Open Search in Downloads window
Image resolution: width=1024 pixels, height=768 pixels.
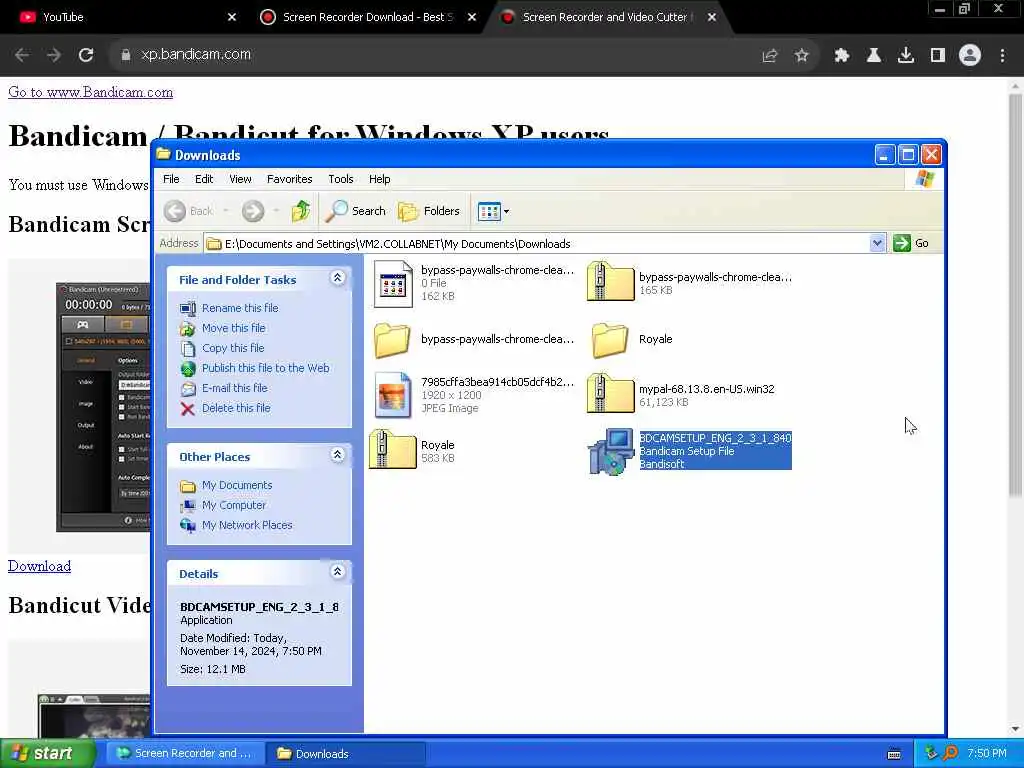pos(355,211)
